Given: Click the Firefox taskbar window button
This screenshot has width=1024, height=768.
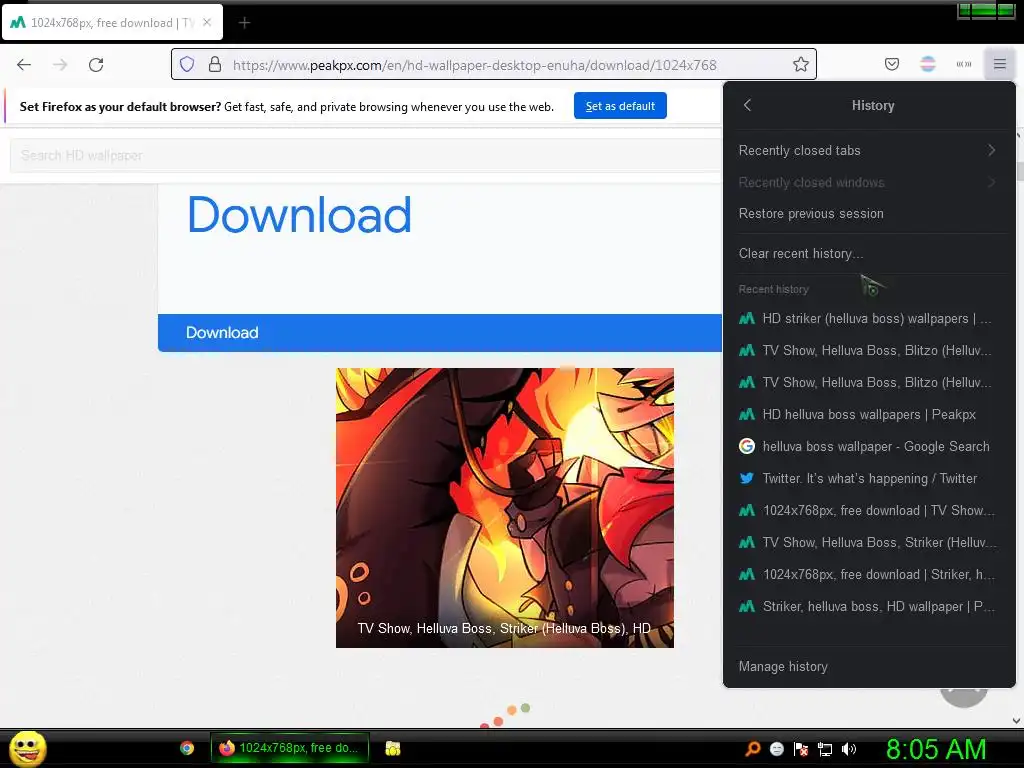Looking at the screenshot, I should [x=290, y=748].
